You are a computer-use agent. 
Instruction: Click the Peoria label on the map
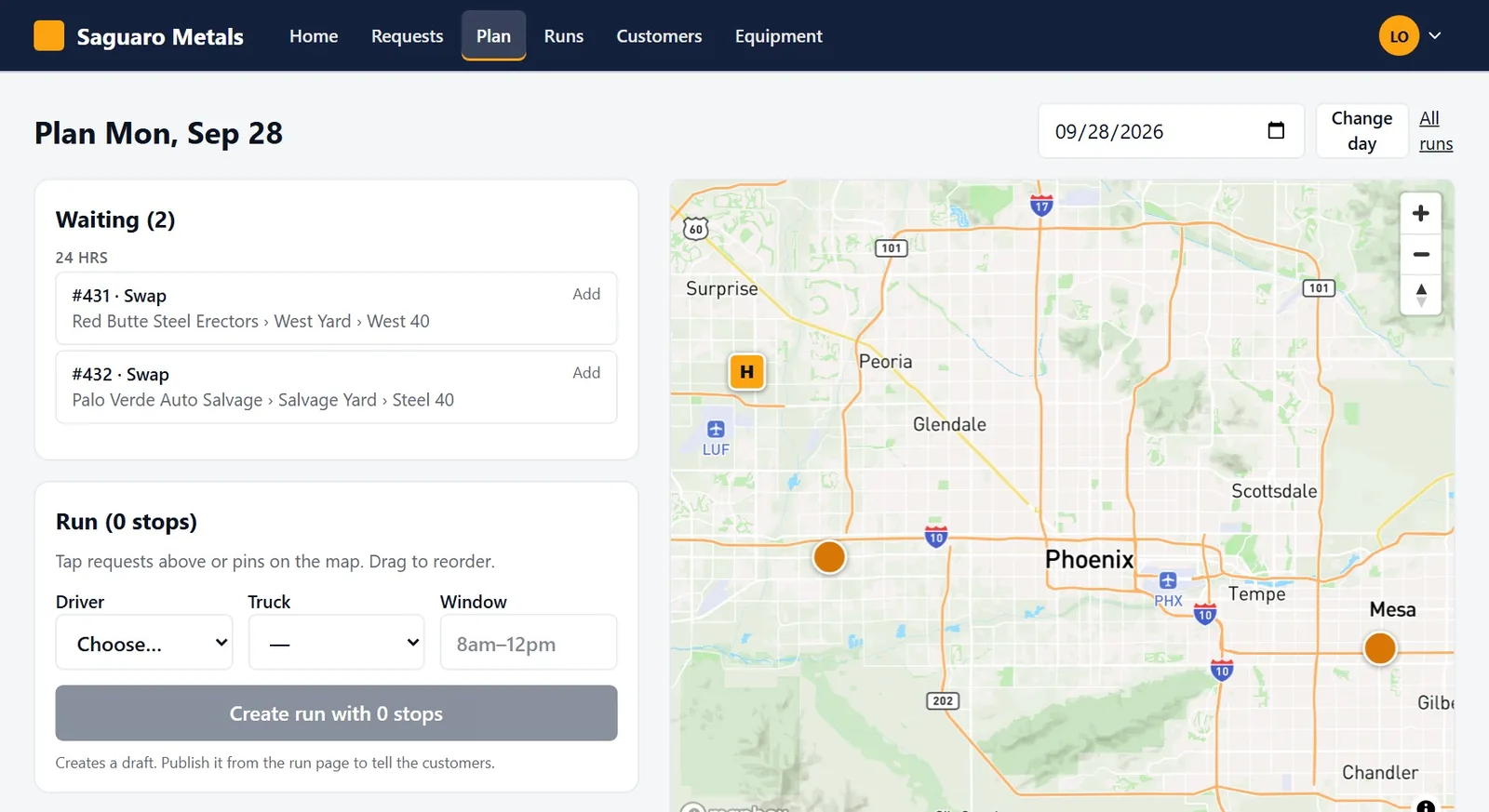tap(885, 362)
